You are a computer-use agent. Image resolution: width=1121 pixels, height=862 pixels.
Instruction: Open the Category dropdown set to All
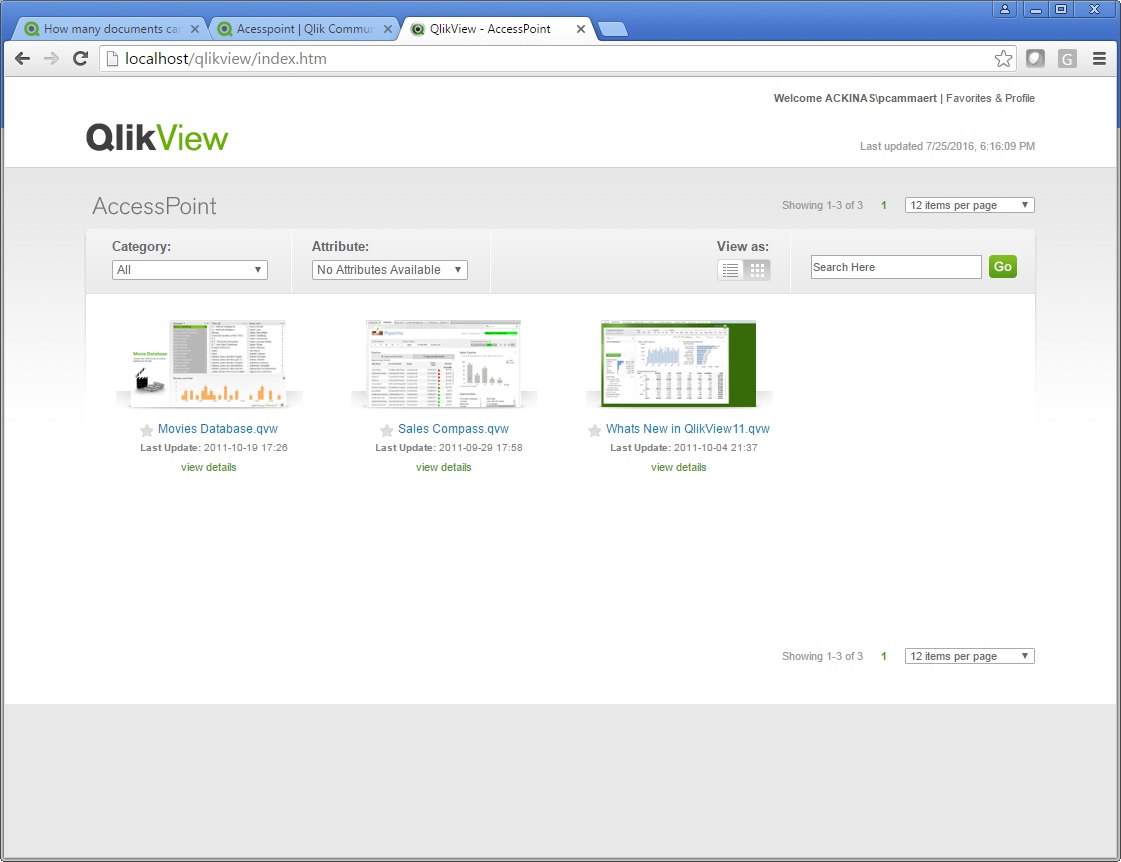coord(189,269)
